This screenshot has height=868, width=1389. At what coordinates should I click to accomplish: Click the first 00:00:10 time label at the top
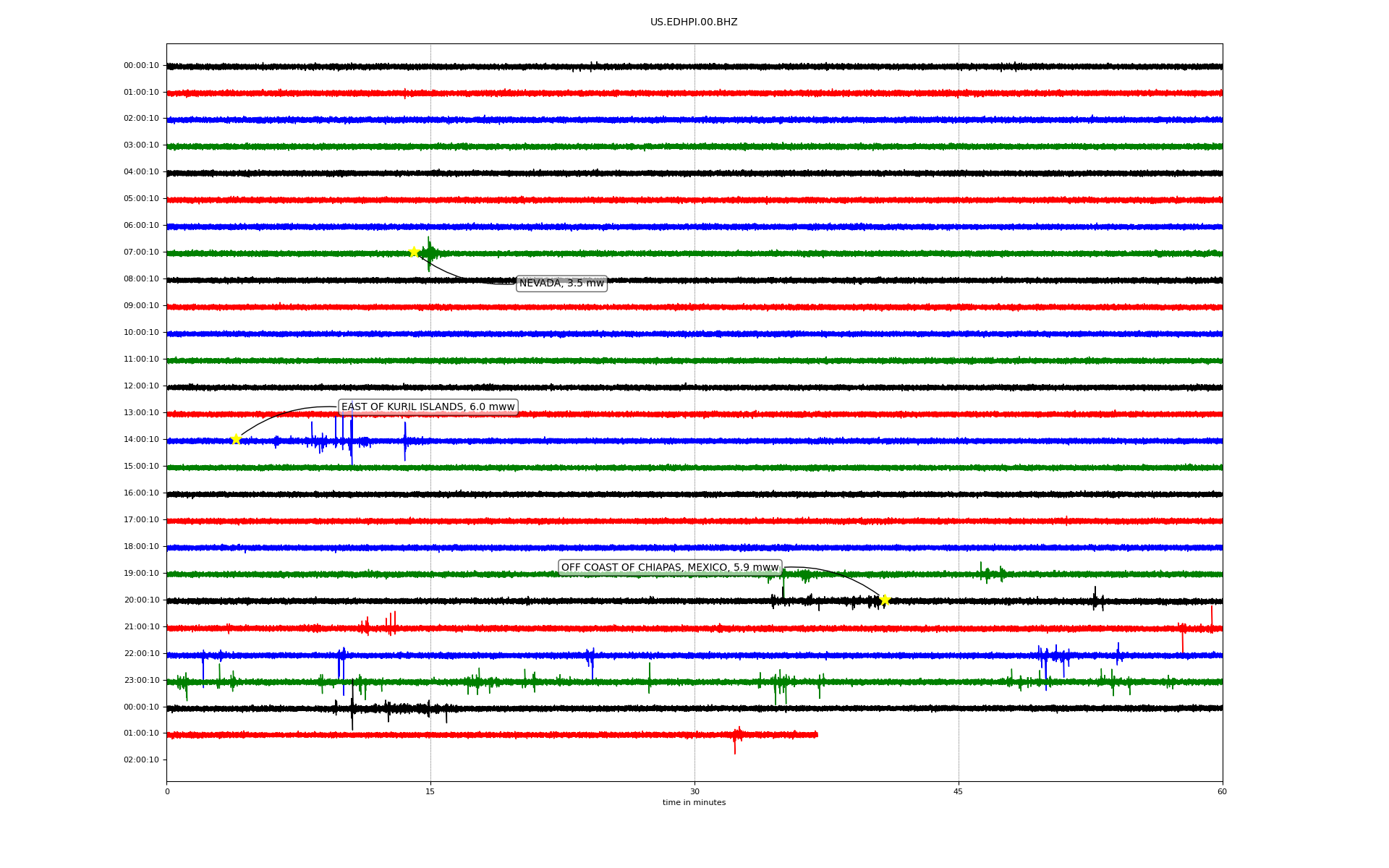click(141, 66)
